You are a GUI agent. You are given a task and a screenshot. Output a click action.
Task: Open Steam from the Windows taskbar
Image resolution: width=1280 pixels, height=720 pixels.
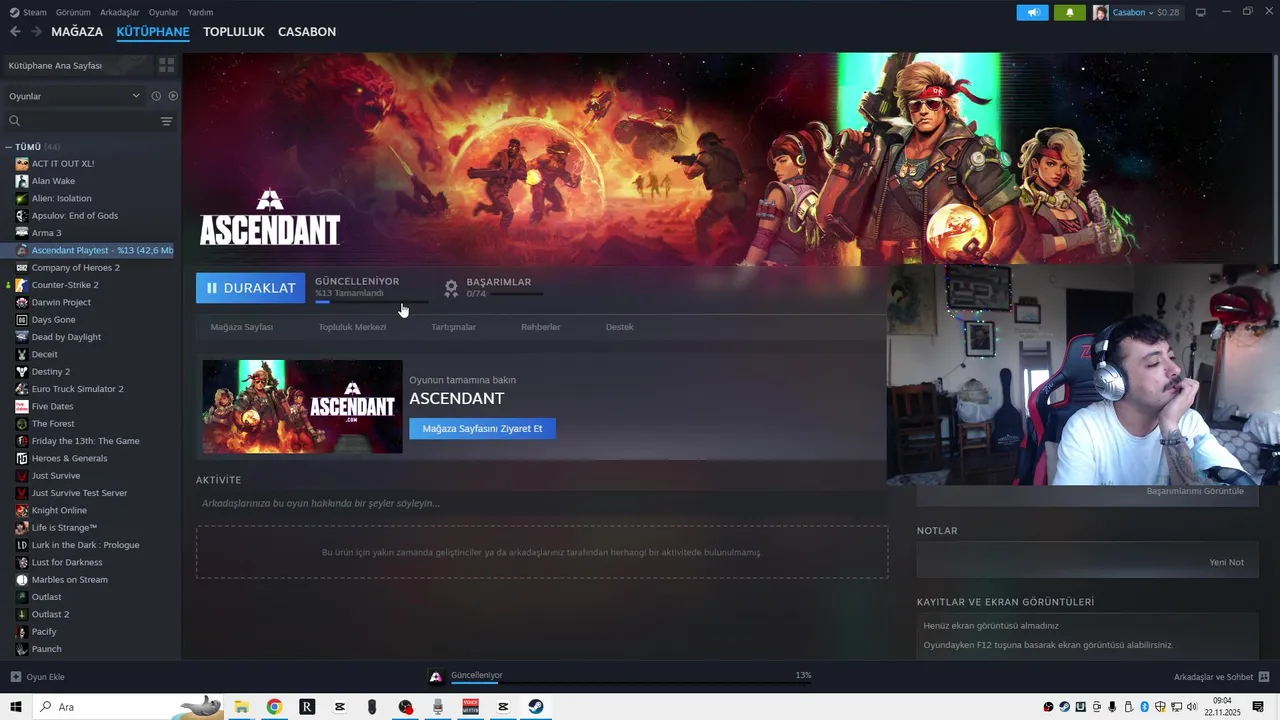(536, 707)
